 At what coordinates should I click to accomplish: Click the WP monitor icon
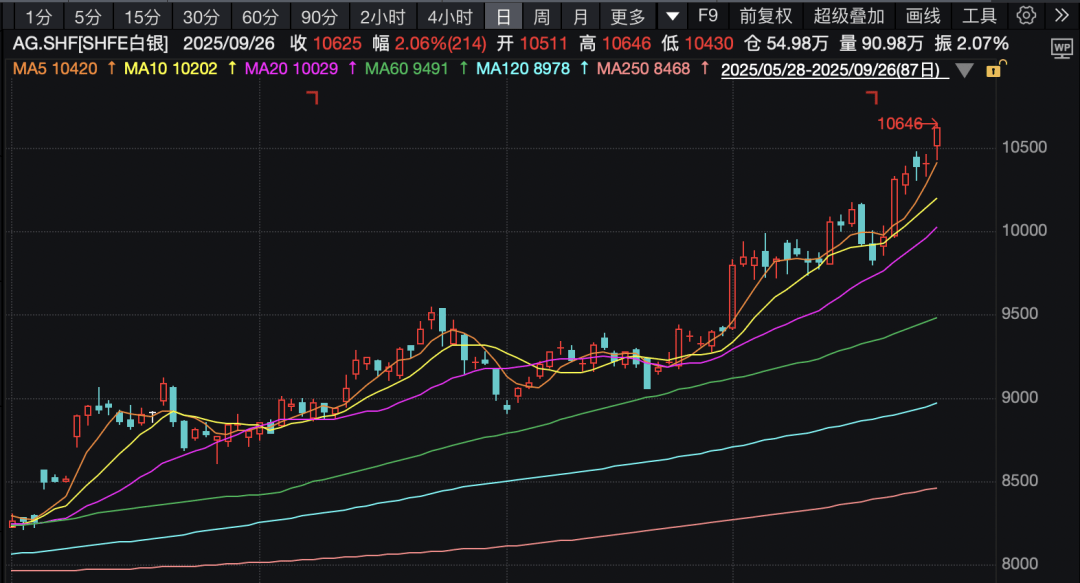pos(1061,48)
